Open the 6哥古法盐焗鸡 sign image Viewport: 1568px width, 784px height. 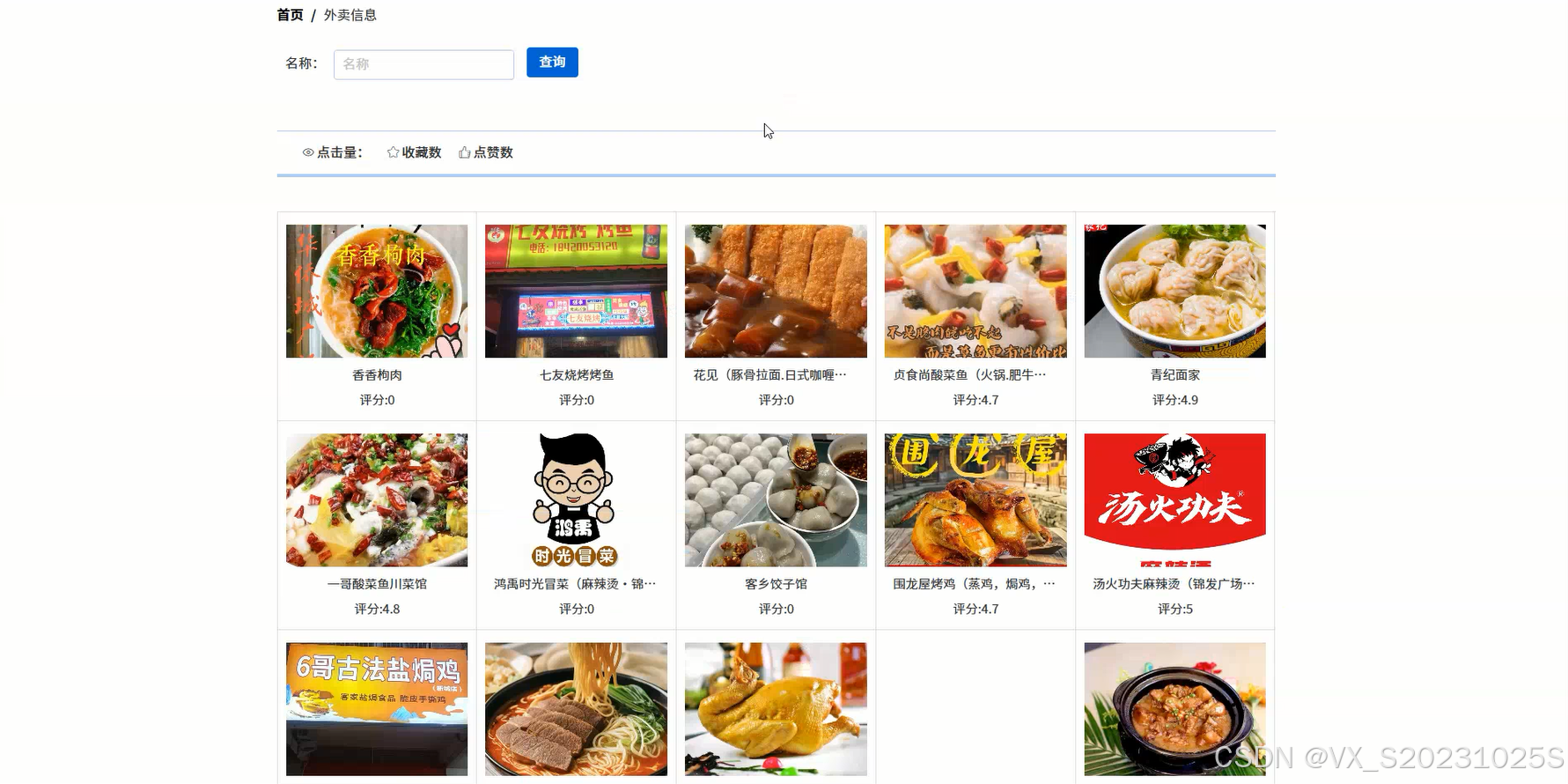[377, 709]
